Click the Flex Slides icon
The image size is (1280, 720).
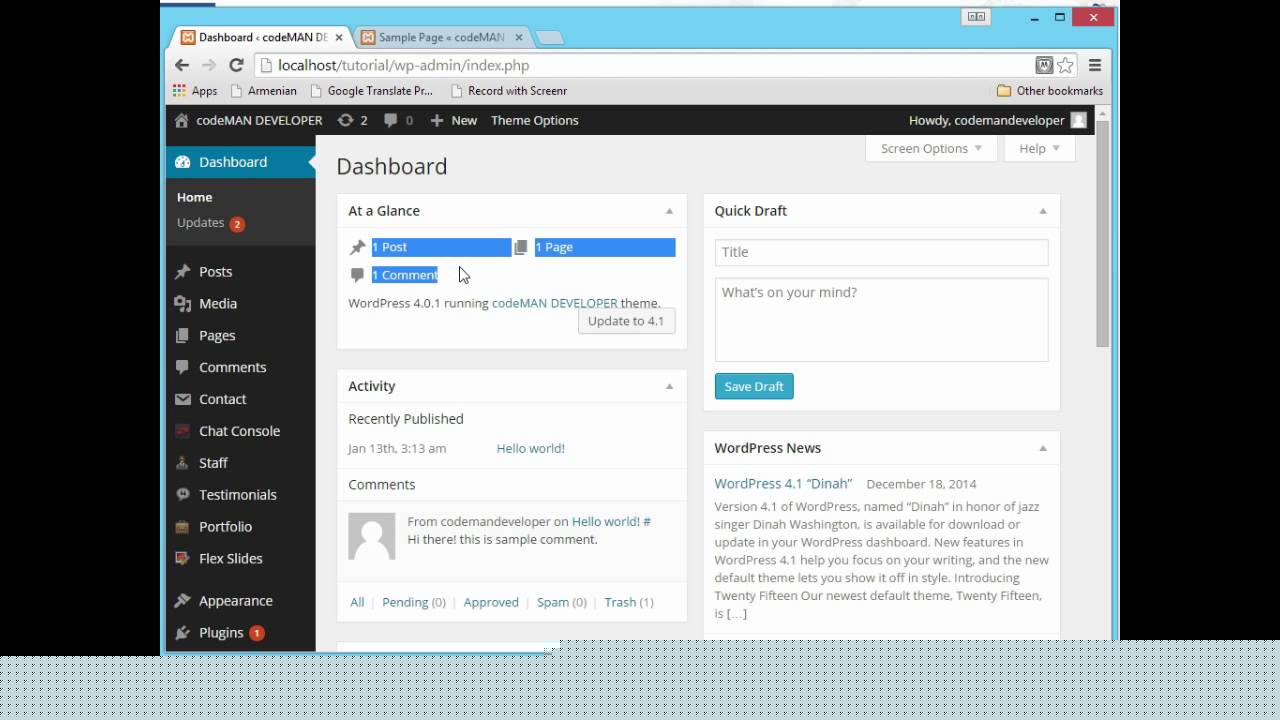pos(182,559)
